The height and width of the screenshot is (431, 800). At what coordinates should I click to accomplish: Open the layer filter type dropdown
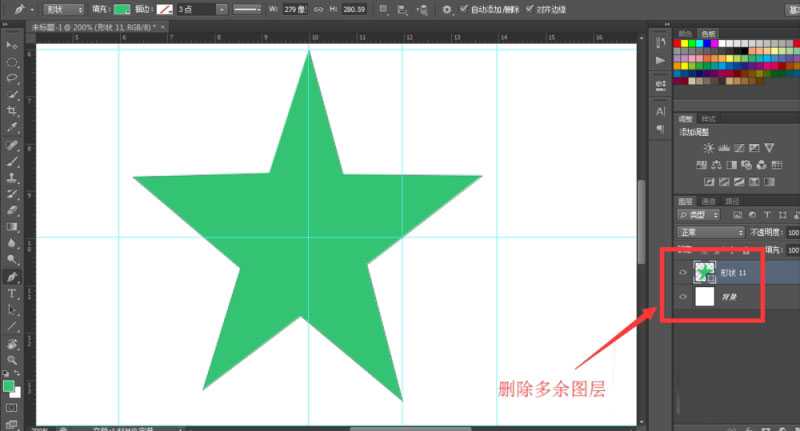[698, 215]
